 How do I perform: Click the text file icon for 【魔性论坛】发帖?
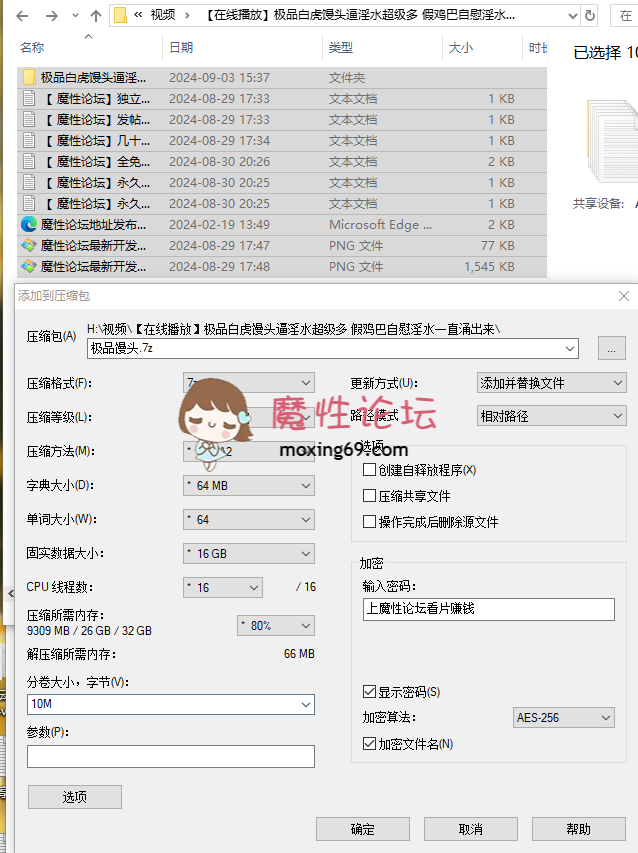pyautogui.click(x=29, y=120)
